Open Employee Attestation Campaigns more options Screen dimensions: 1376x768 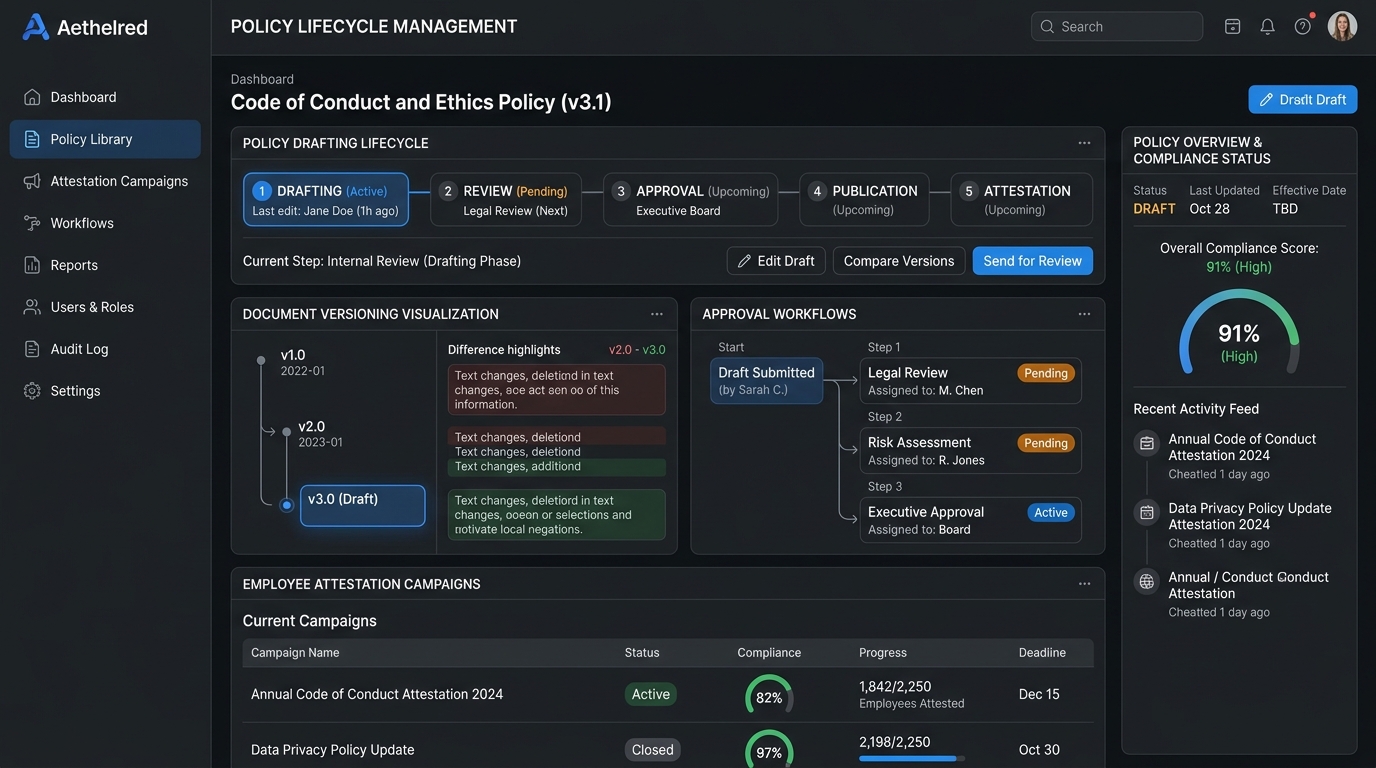point(1084,584)
